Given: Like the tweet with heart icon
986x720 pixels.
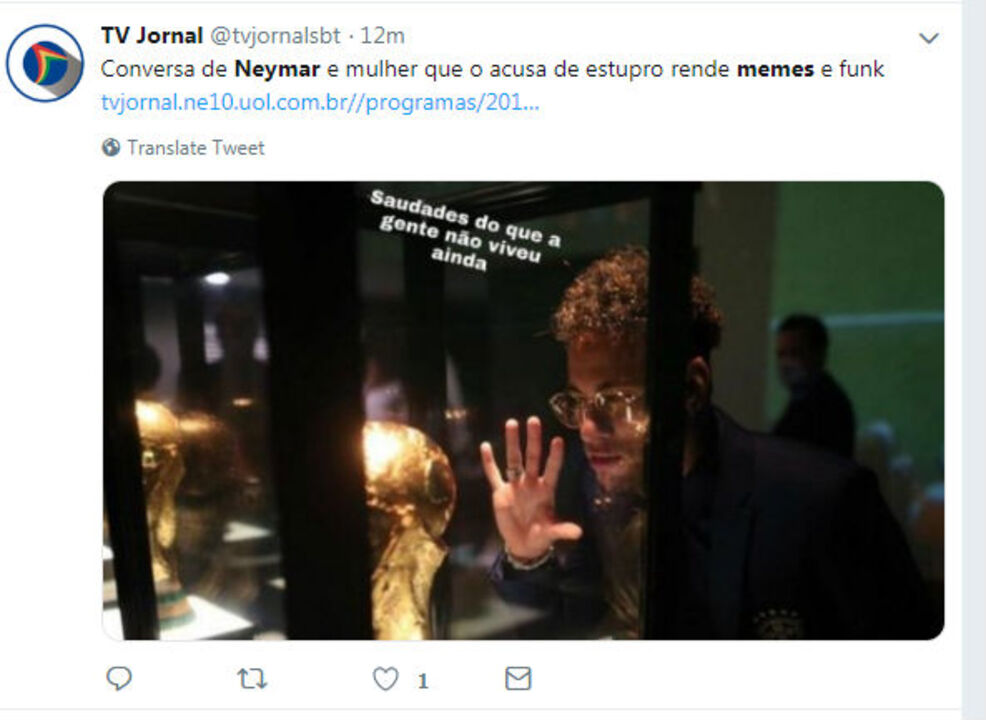Looking at the screenshot, I should tap(385, 679).
